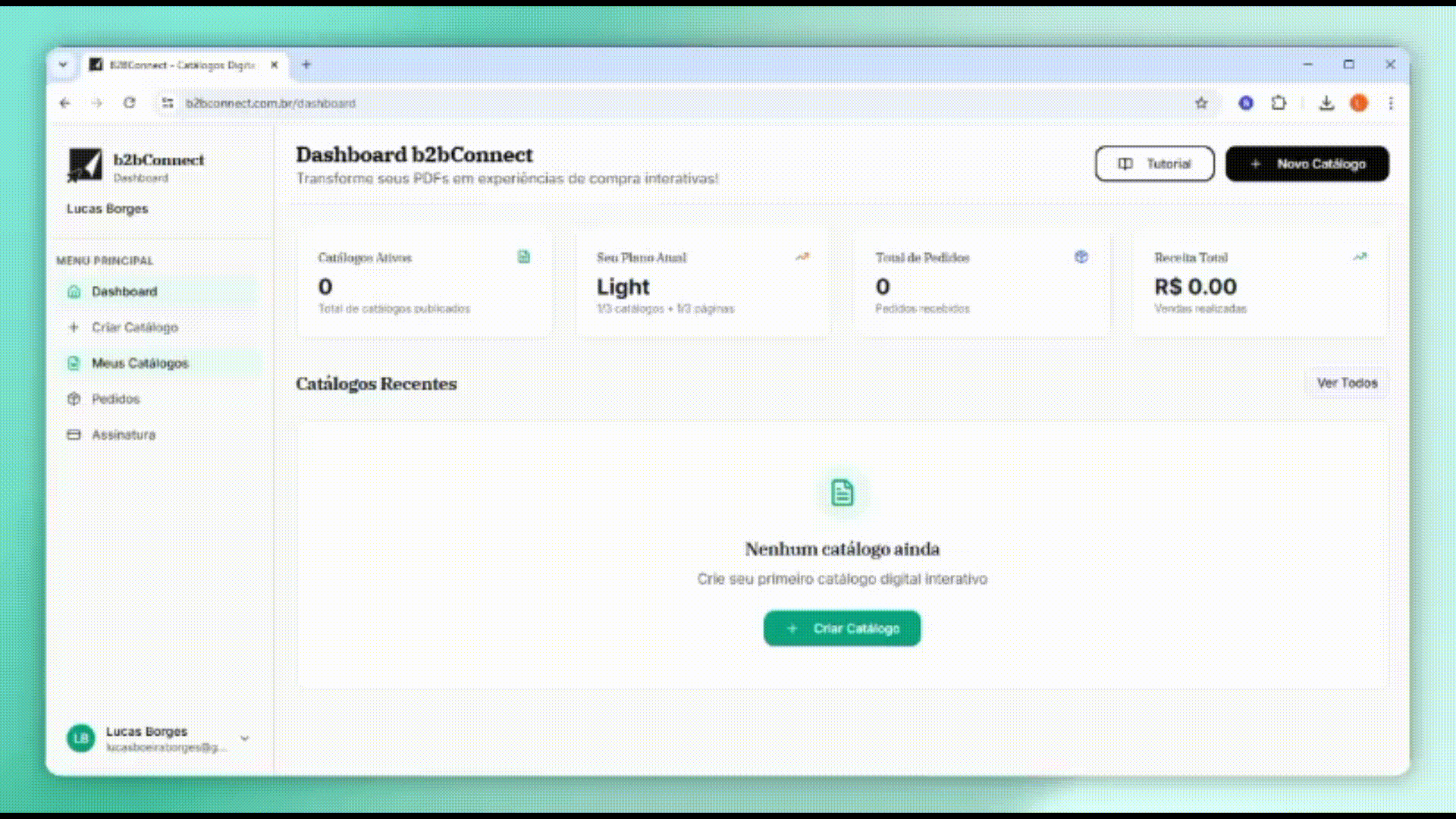Click the Catálogos Ativos document icon
Viewport: 1456px width, 819px height.
coord(524,257)
